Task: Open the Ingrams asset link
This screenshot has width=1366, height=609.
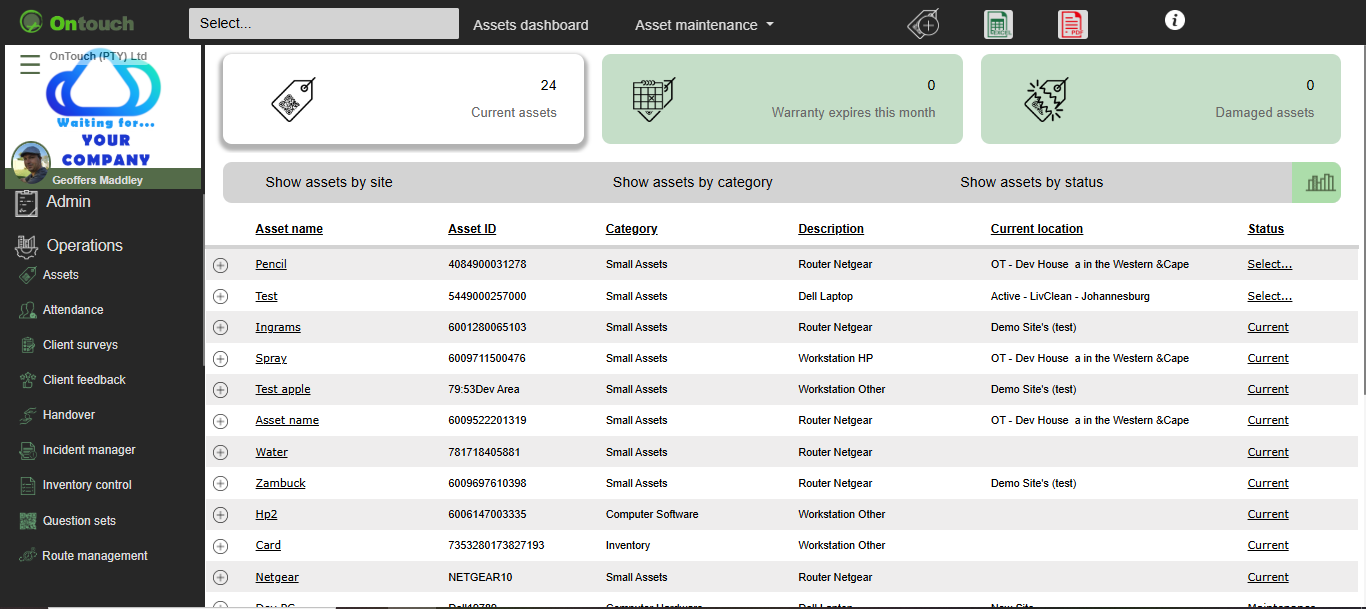Action: [x=278, y=327]
